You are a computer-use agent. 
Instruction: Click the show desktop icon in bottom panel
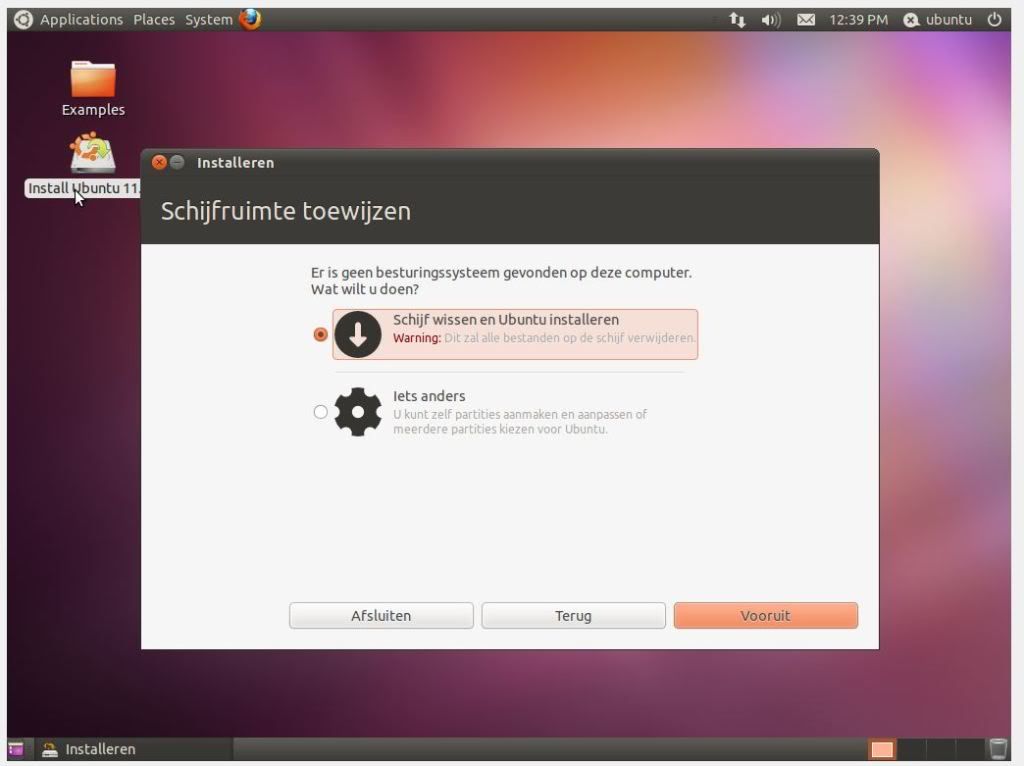click(x=16, y=749)
